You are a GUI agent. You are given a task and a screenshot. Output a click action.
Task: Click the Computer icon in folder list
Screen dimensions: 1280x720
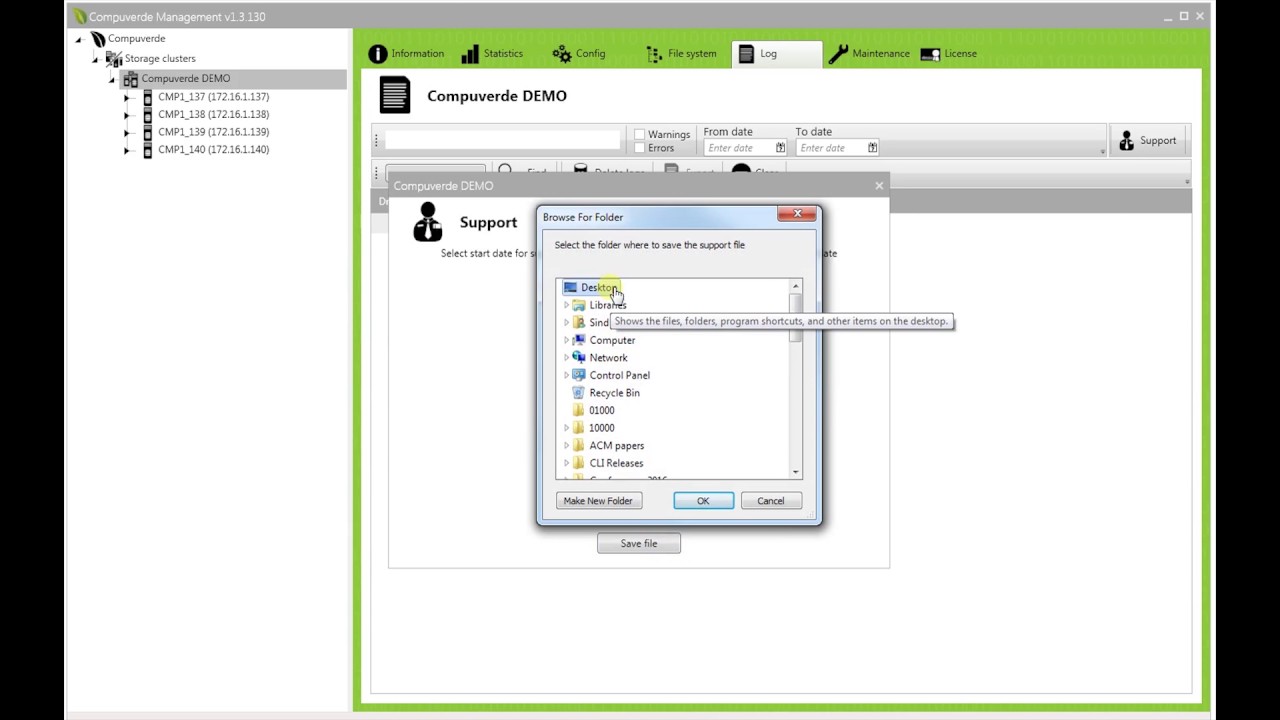[x=579, y=340]
